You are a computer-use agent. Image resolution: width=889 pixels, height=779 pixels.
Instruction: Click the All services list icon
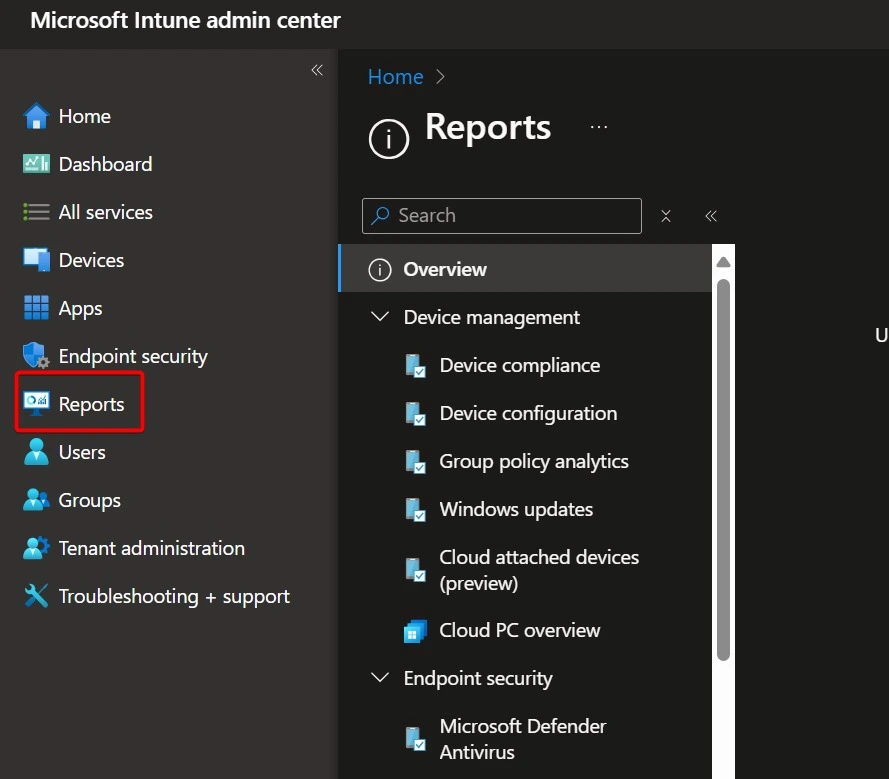[36, 212]
